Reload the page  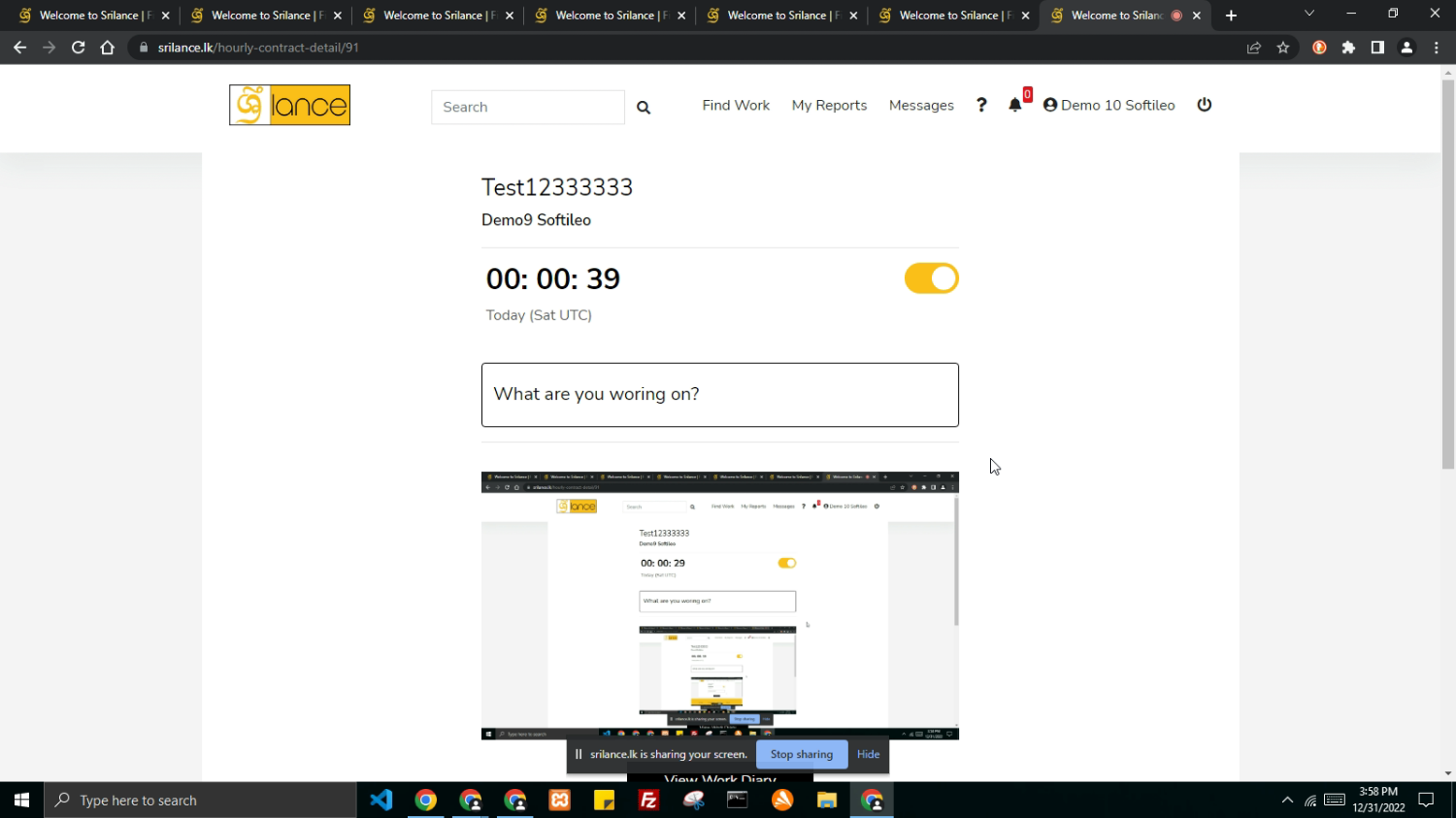[79, 48]
